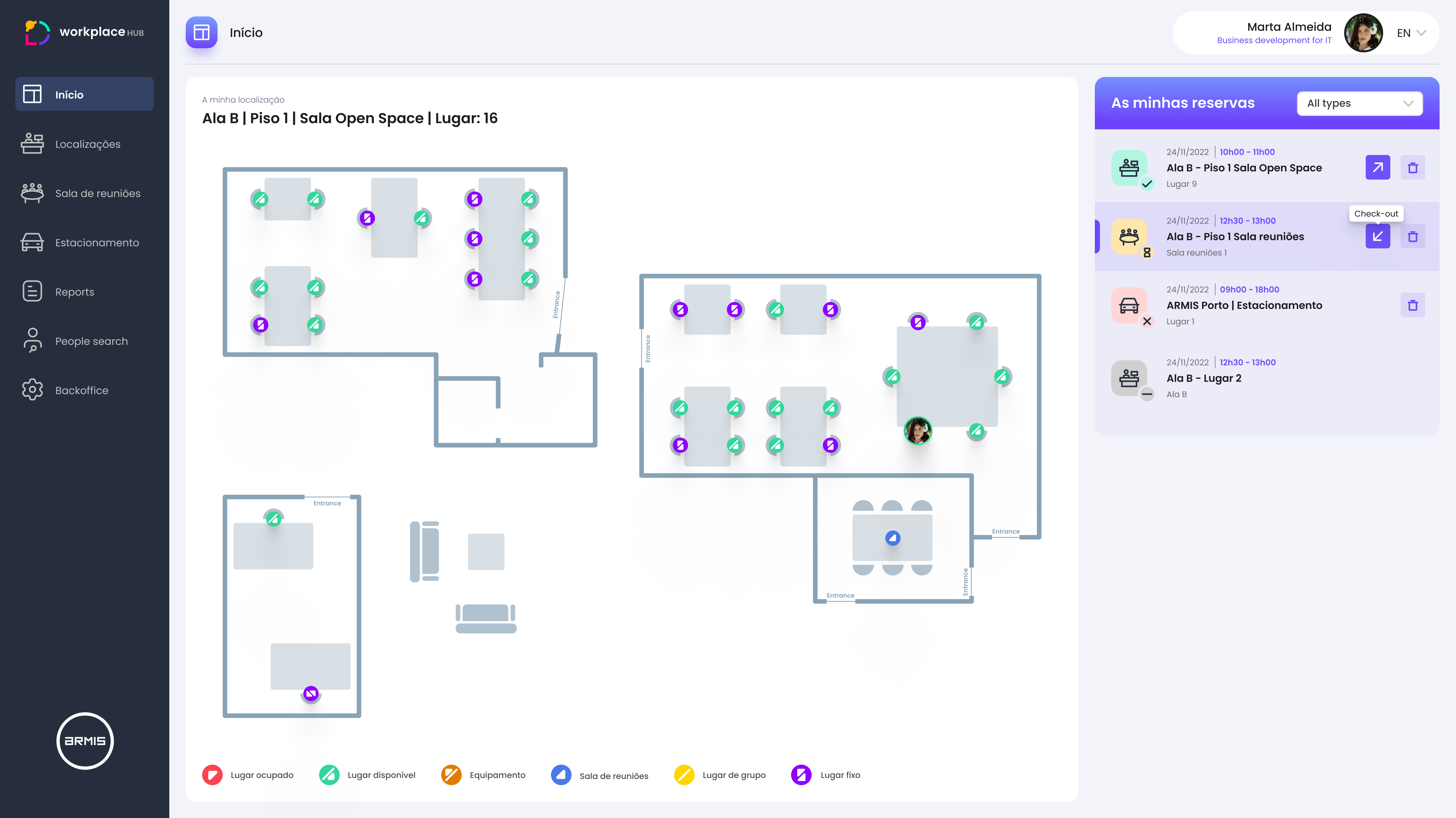Select the fixed seat in the bottom-left room
The width and height of the screenshot is (1456, 818).
pos(311,693)
